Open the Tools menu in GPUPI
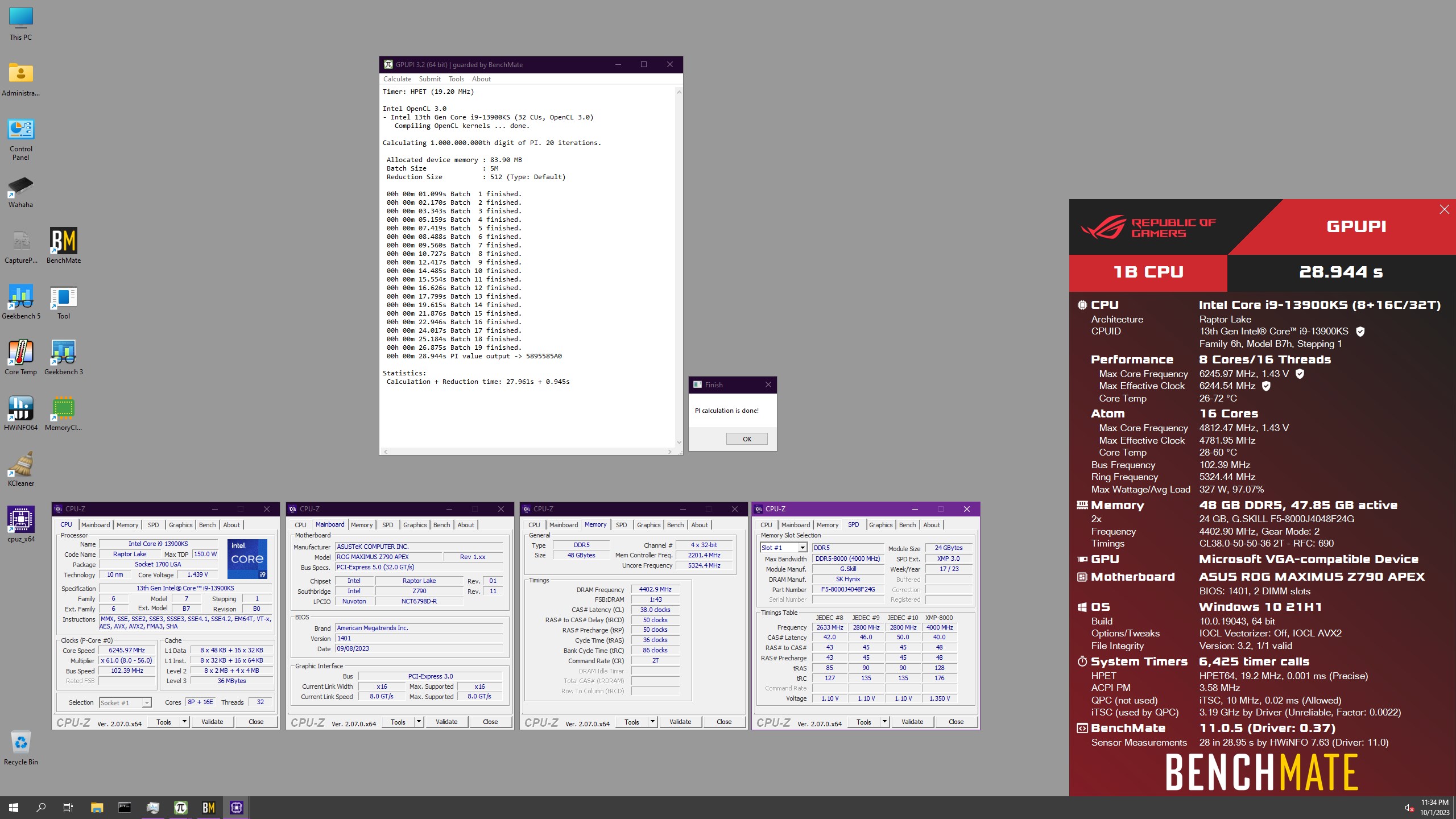The image size is (1456, 819). click(x=456, y=79)
